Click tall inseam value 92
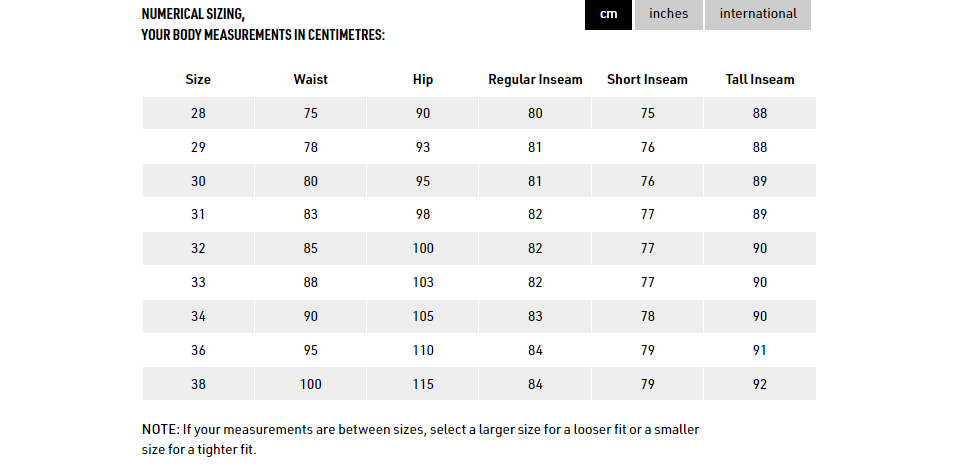The image size is (957, 468). (x=760, y=384)
